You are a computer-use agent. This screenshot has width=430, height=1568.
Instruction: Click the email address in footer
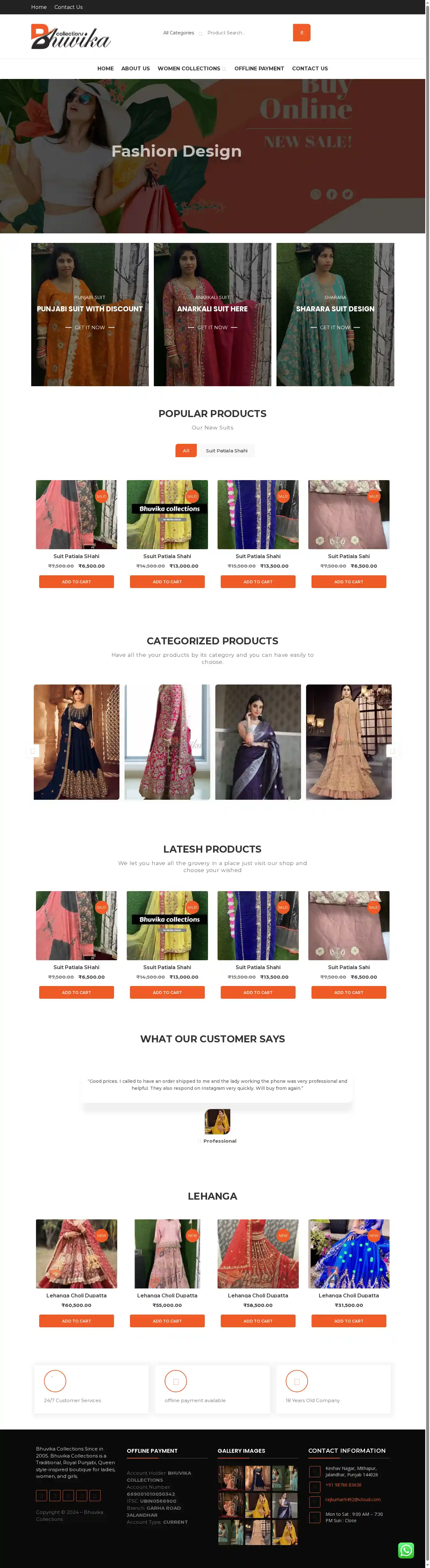point(353,1499)
